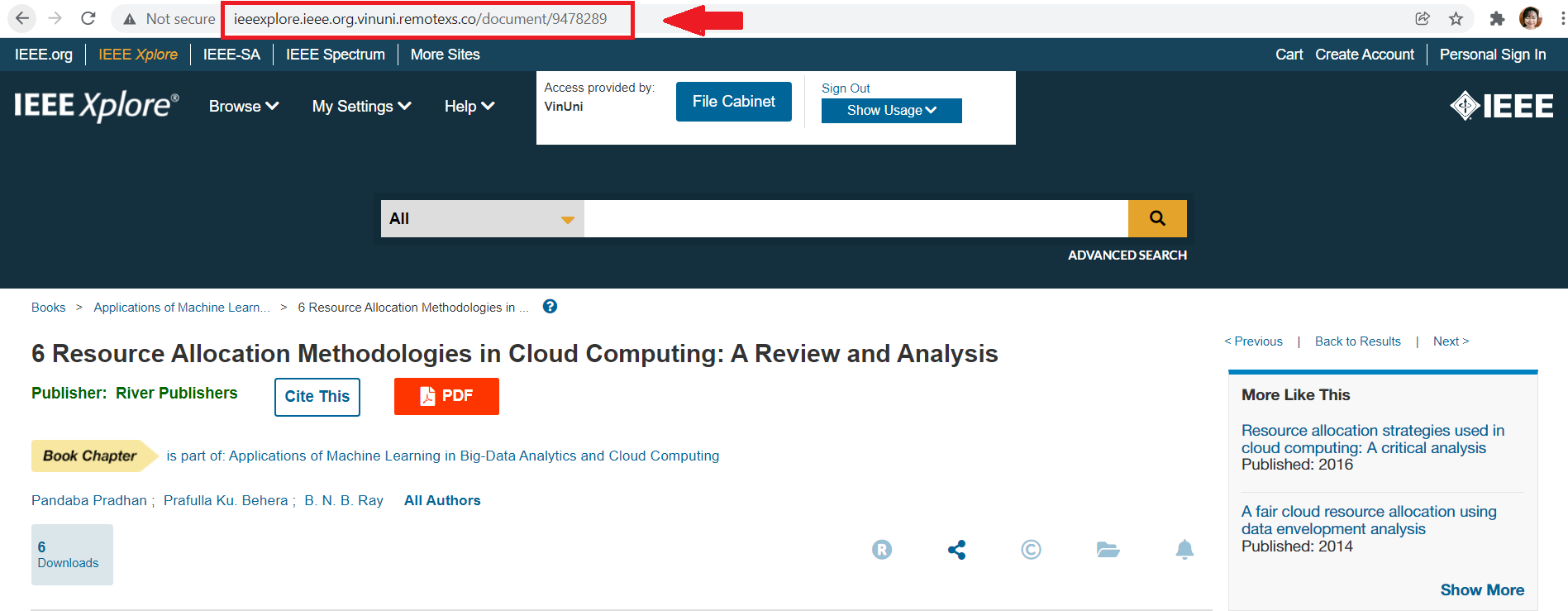This screenshot has height=611, width=1568.
Task: Click into the main search text field
Action: coord(855,218)
